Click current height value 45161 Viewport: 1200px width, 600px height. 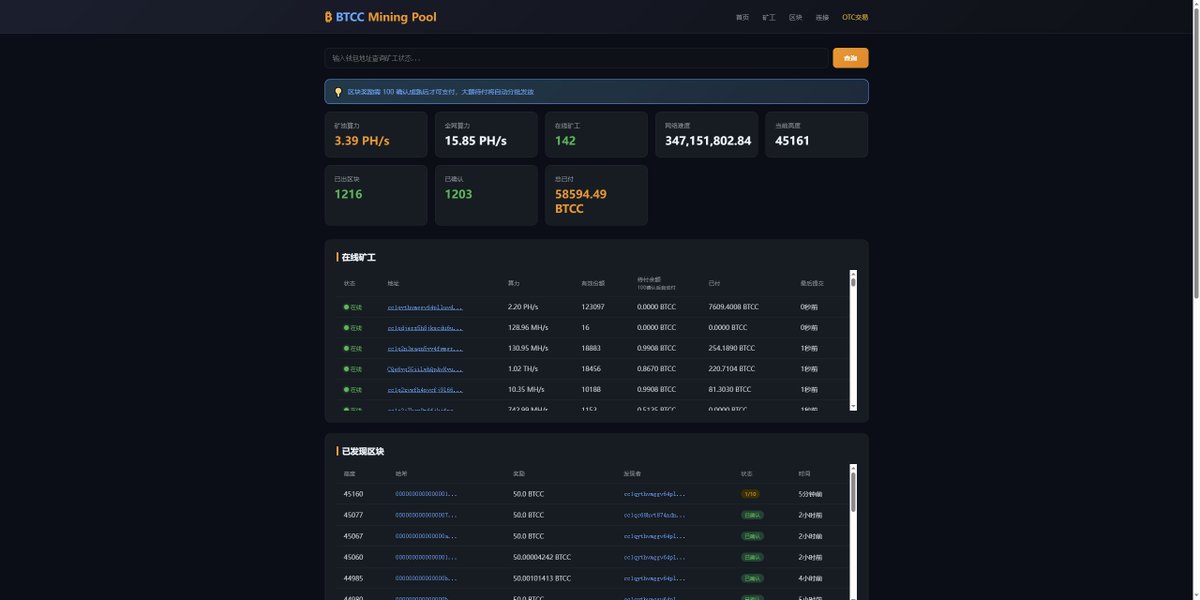pos(792,141)
